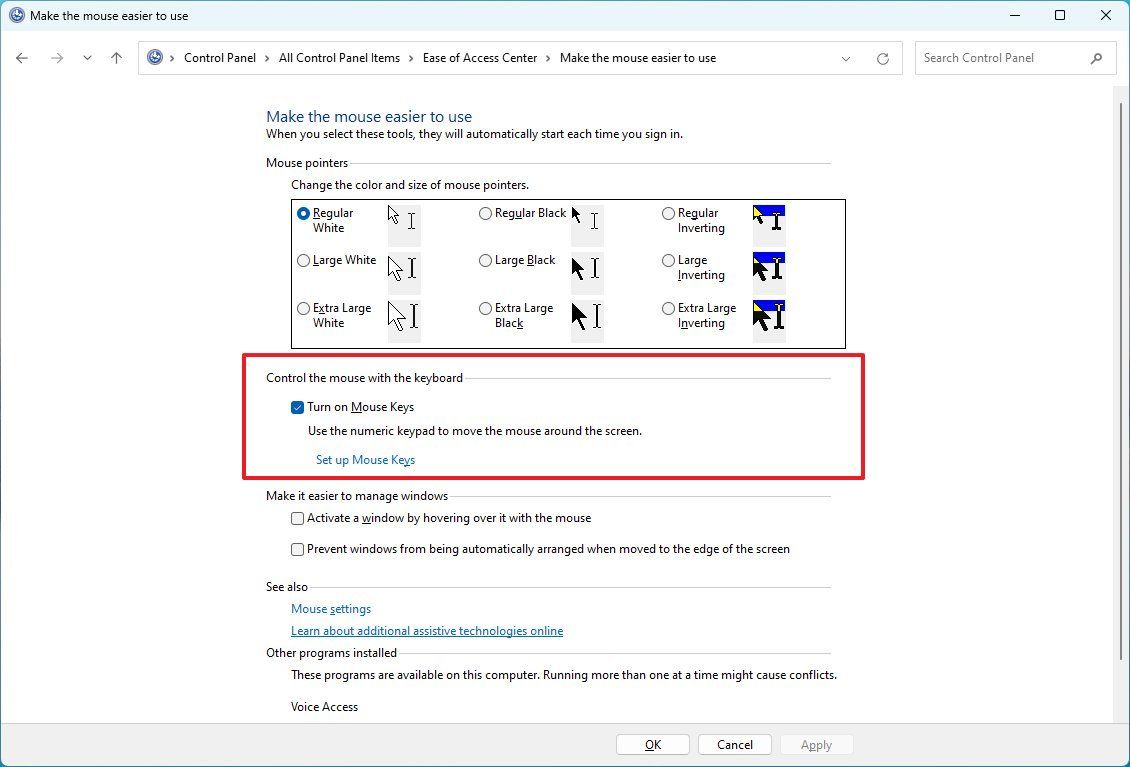
Task: Refresh the current Control Panel page
Action: [x=883, y=58]
